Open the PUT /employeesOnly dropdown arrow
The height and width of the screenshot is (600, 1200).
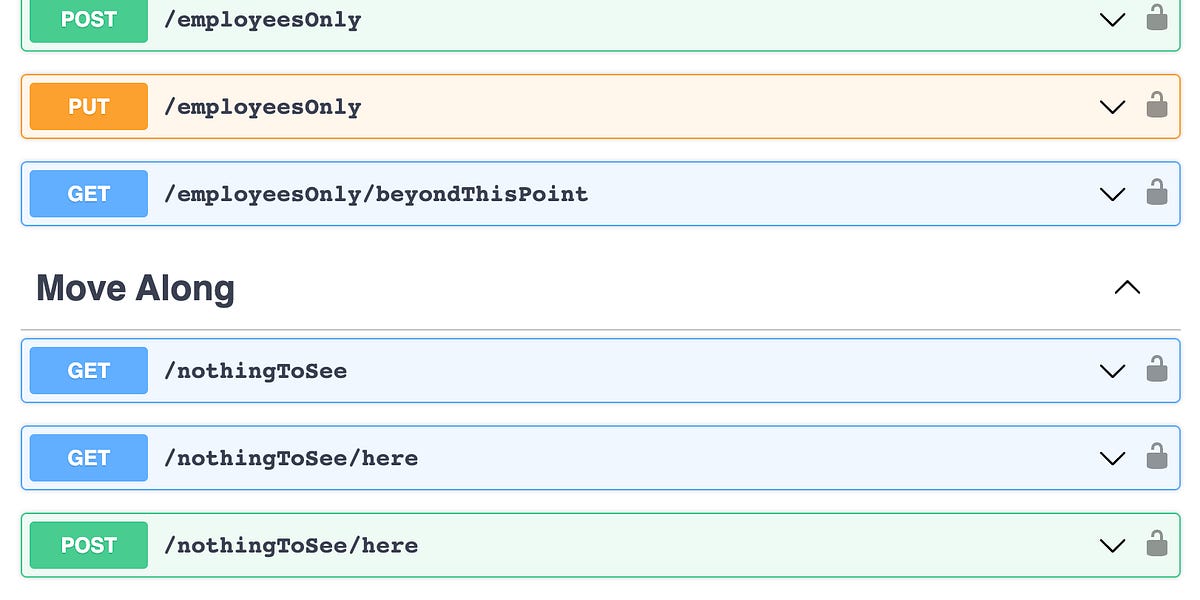(x=1112, y=106)
